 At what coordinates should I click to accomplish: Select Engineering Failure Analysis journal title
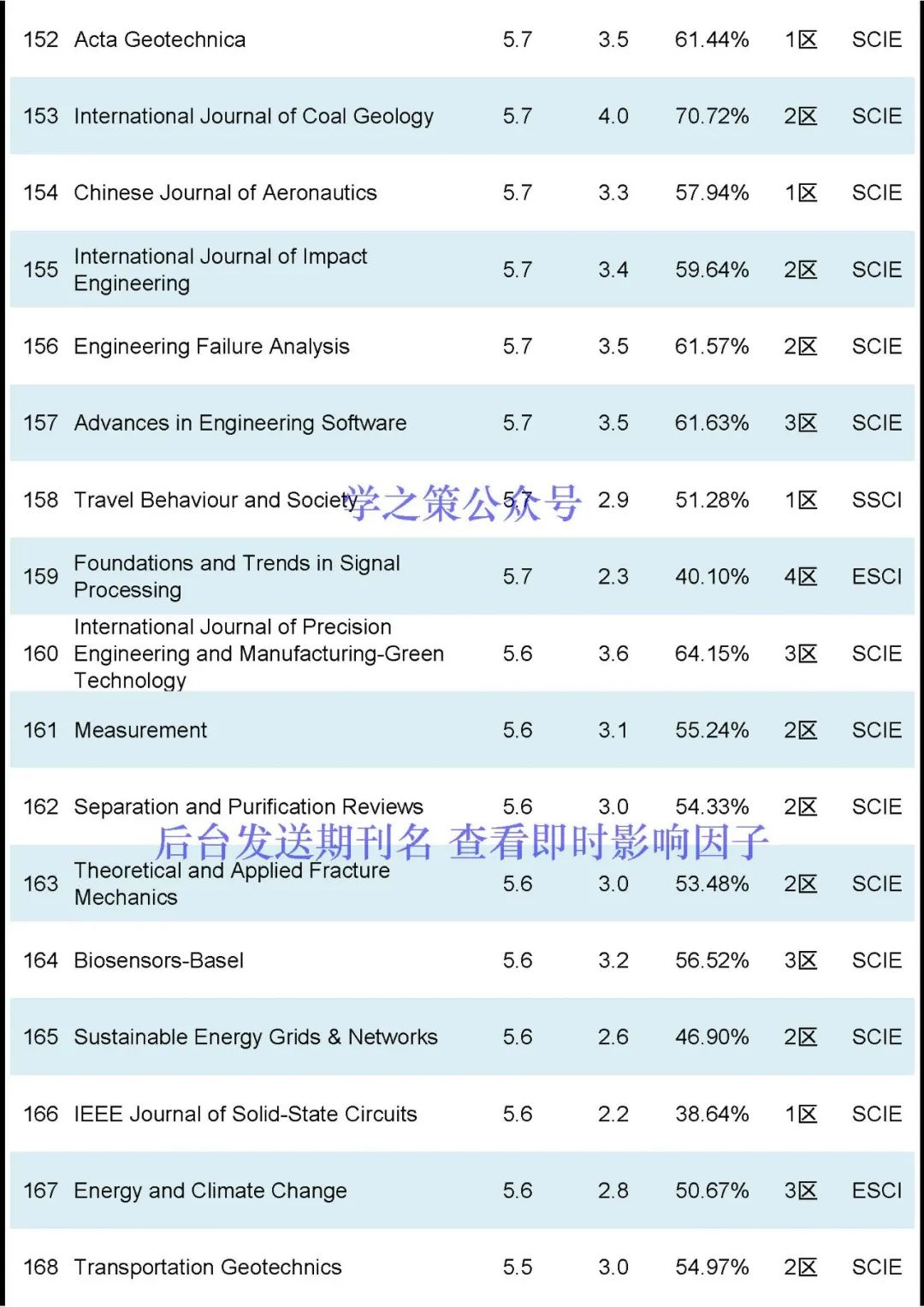[x=211, y=347]
